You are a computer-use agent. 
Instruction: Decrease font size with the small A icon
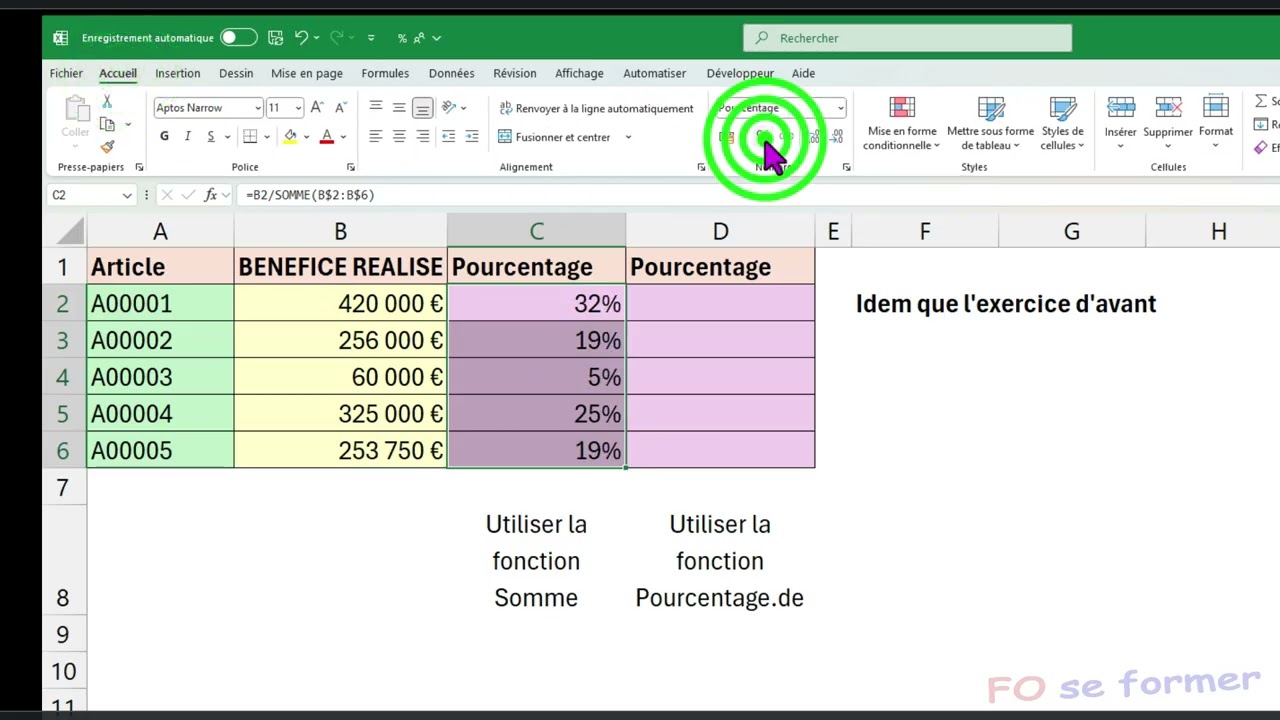coord(340,107)
